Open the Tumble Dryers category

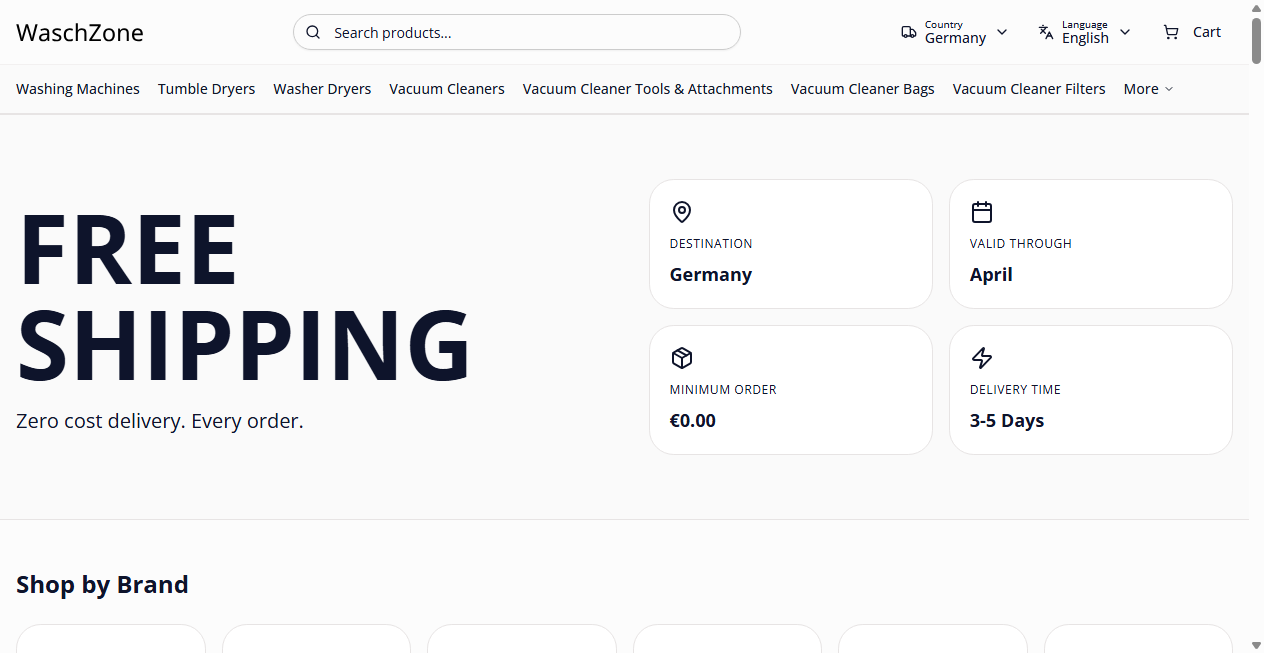[206, 89]
